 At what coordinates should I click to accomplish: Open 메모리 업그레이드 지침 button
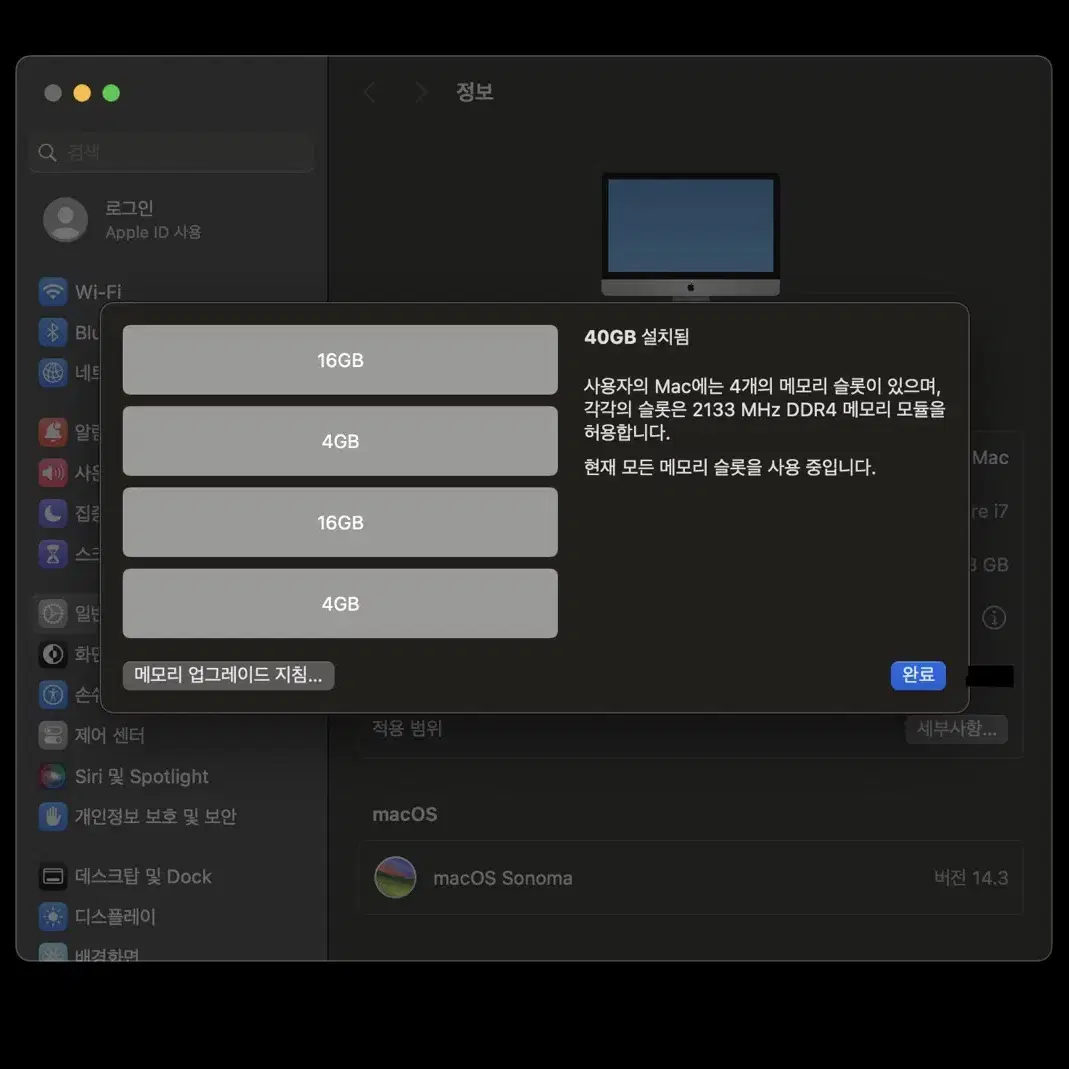click(x=228, y=675)
